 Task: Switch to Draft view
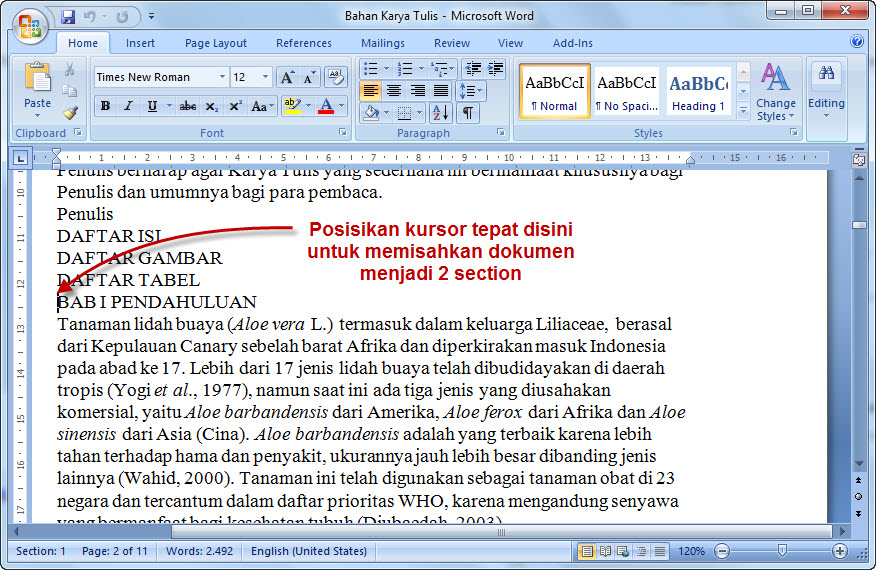tap(660, 552)
